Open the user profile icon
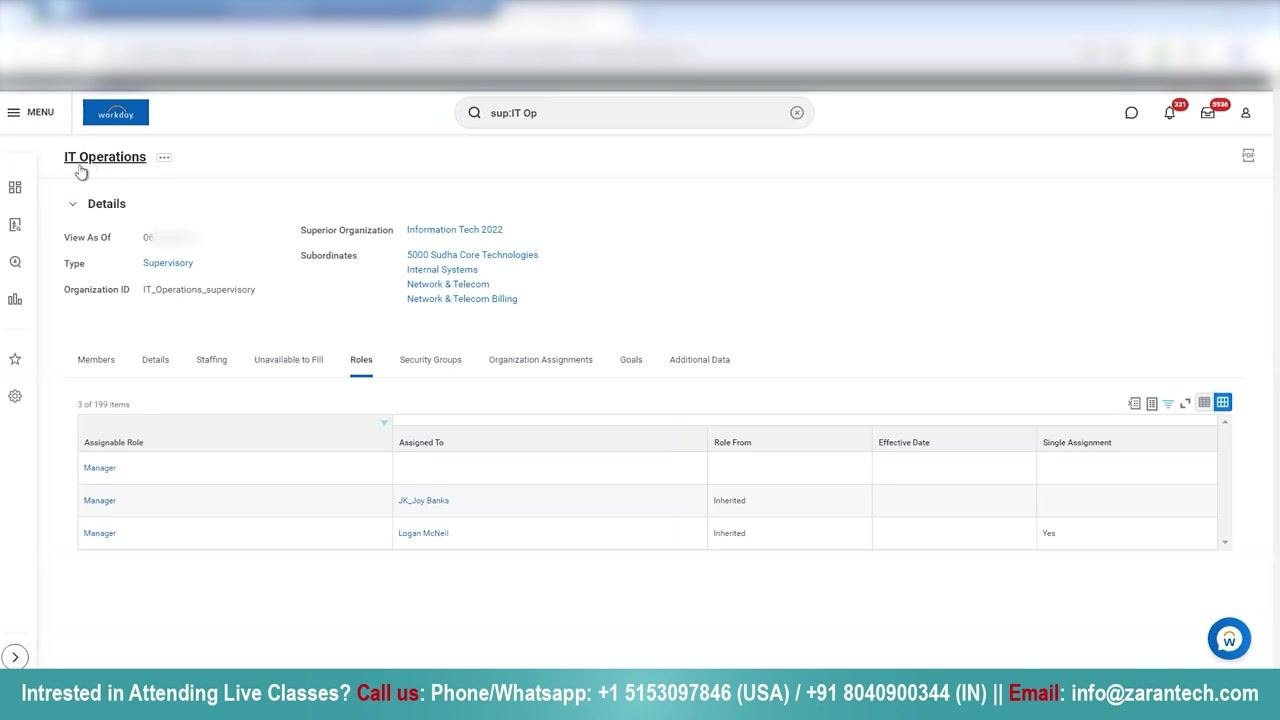Viewport: 1280px width, 720px height. [x=1246, y=113]
